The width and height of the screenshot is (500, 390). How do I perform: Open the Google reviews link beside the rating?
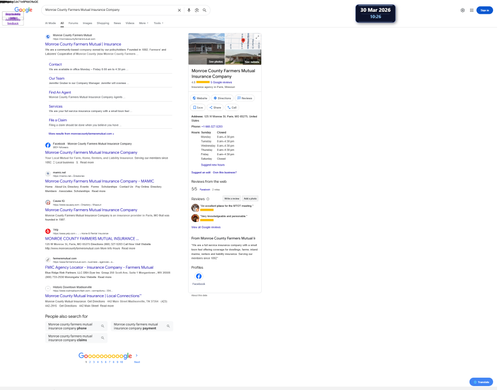click(221, 82)
